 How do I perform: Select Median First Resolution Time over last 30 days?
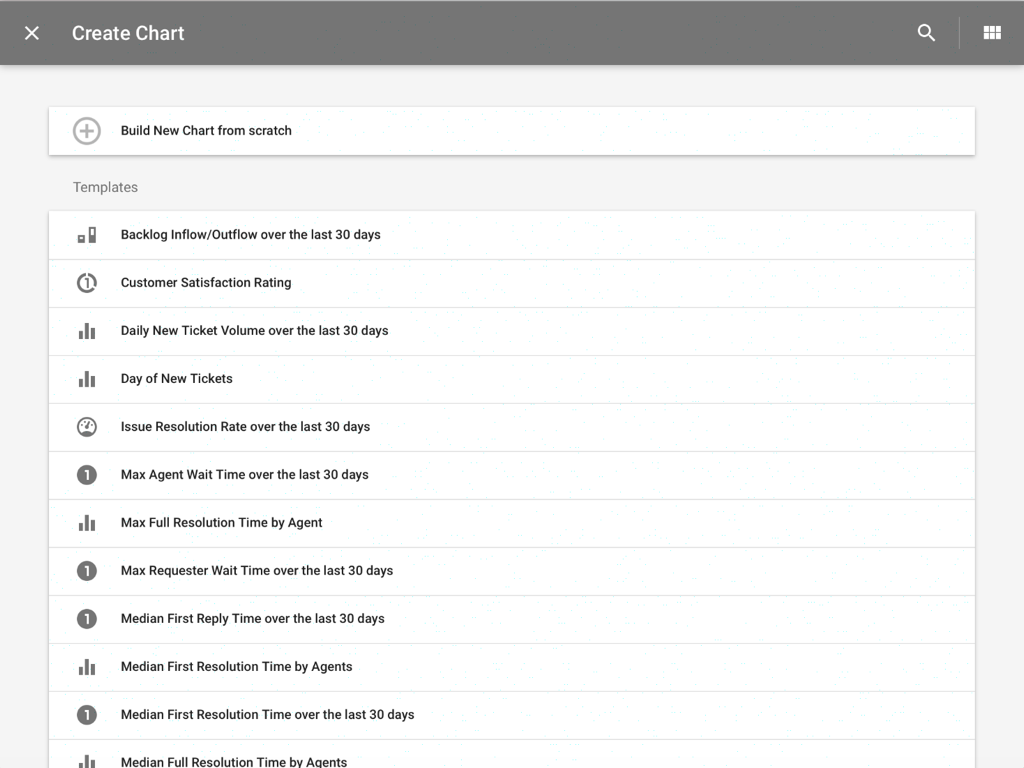267,715
